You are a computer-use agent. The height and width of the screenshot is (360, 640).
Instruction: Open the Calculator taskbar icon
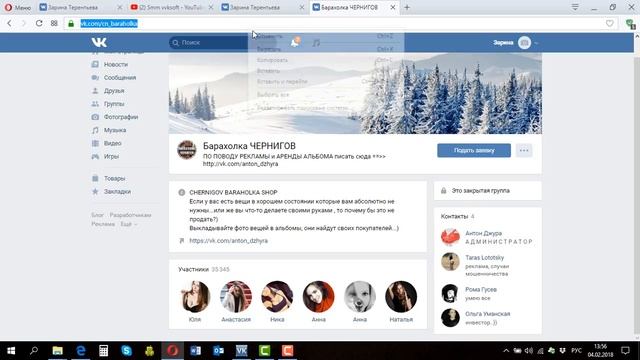(104, 351)
